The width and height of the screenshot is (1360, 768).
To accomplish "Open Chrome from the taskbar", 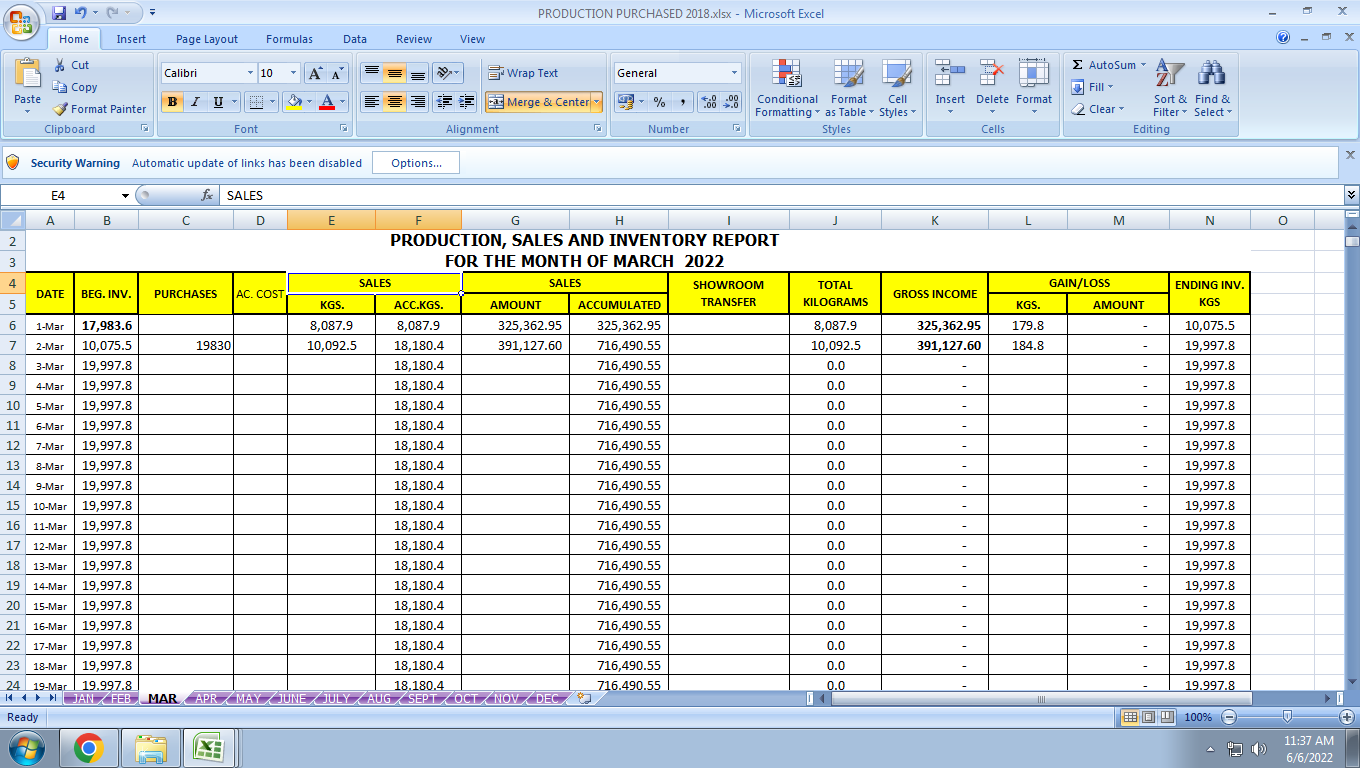I will pos(88,748).
